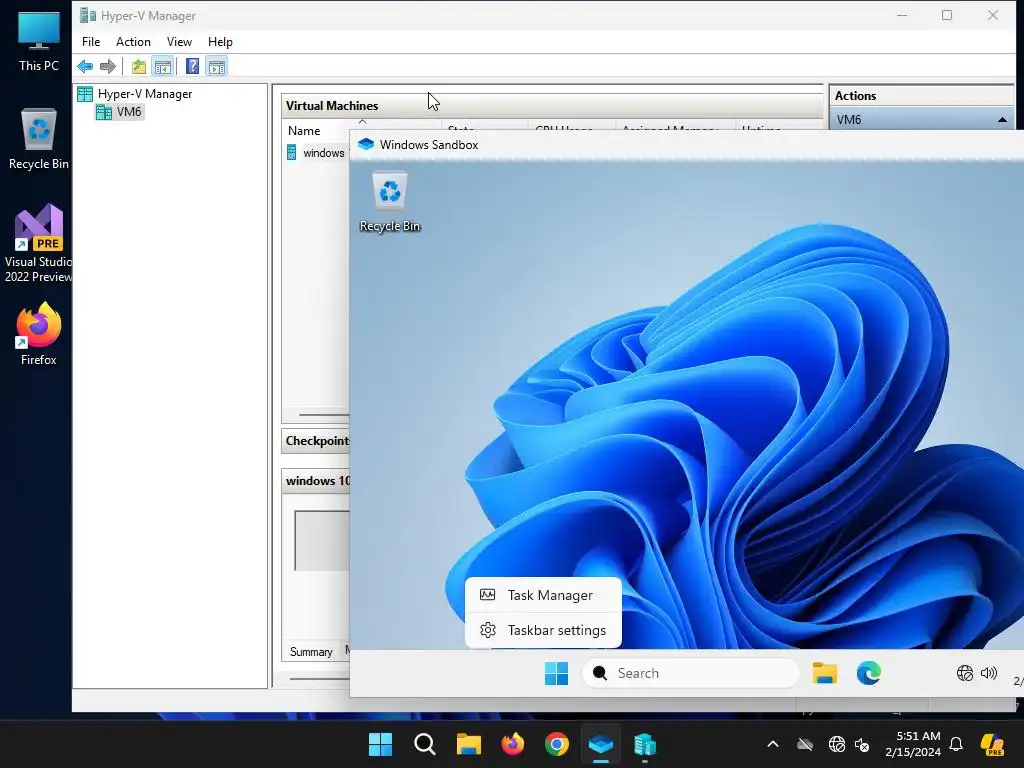
Task: Open the File menu in Hyper-V Manager
Action: [x=91, y=42]
